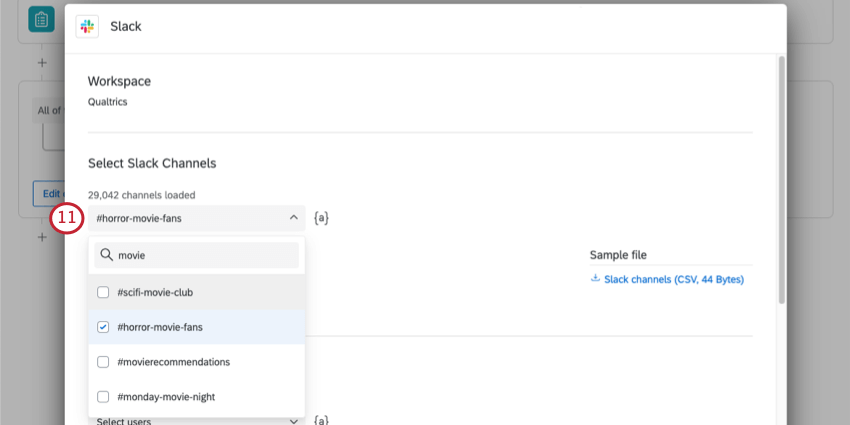Focus the channel search field containing 'movie'

[x=205, y=255]
